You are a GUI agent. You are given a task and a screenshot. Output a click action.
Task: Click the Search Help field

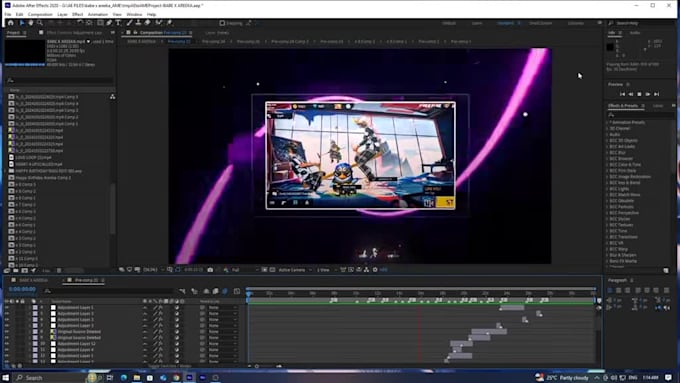point(640,23)
